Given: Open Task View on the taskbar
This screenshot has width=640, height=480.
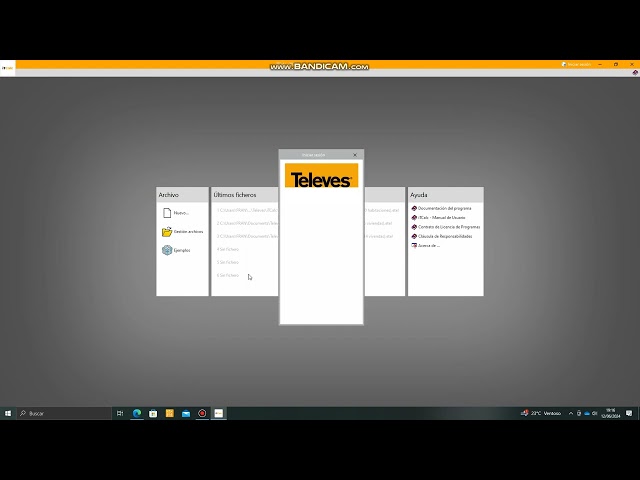Looking at the screenshot, I should pyautogui.click(x=120, y=413).
